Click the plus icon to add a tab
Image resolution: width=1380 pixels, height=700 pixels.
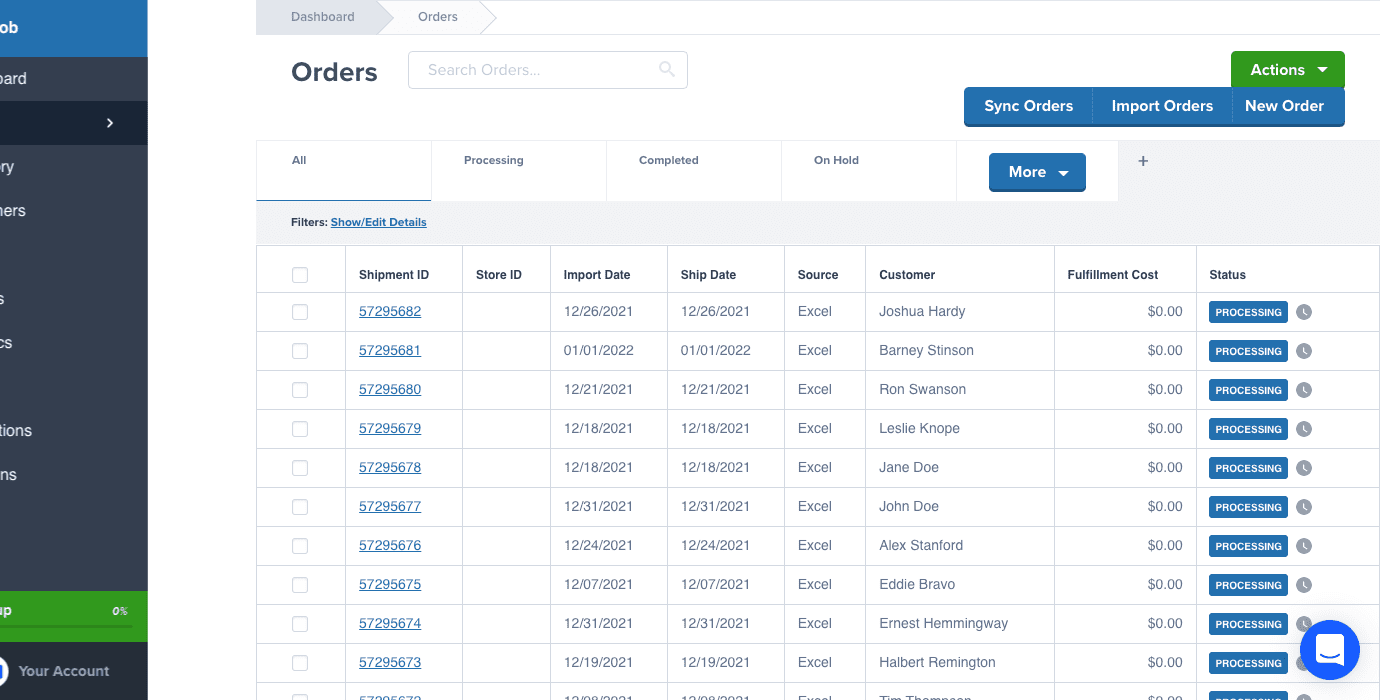[1142, 160]
